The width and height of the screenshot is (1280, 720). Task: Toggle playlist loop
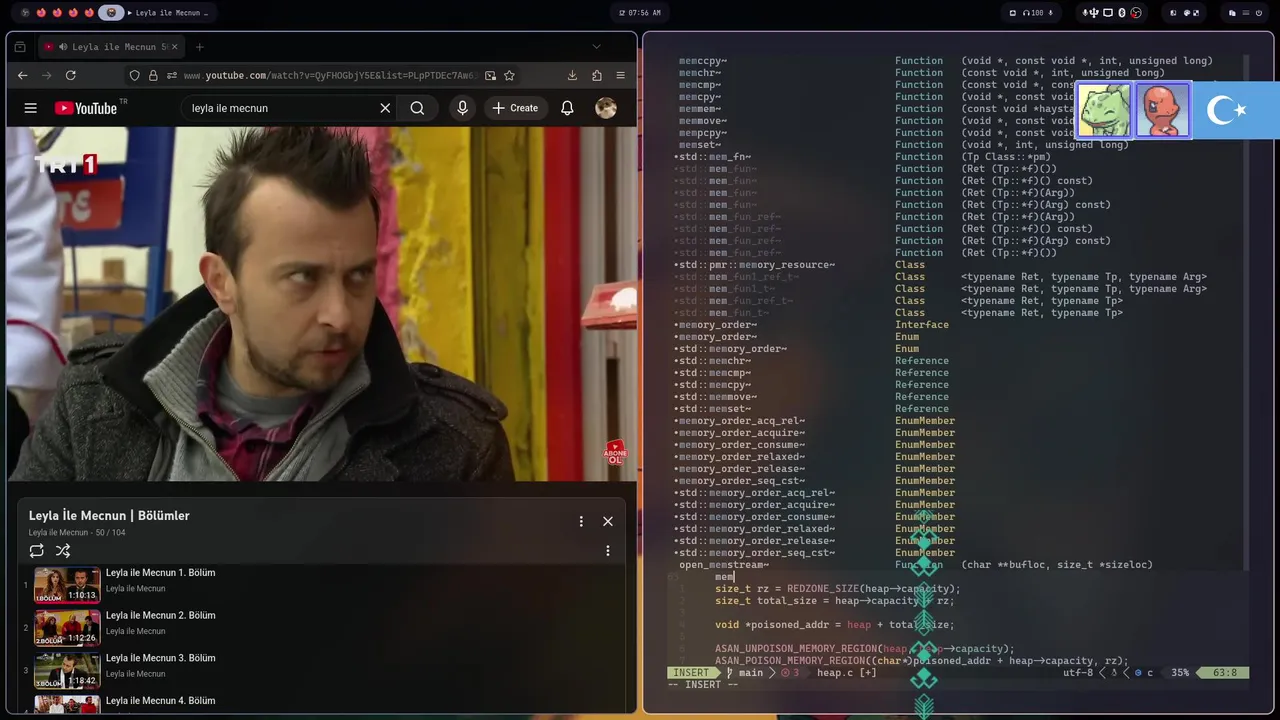36,551
